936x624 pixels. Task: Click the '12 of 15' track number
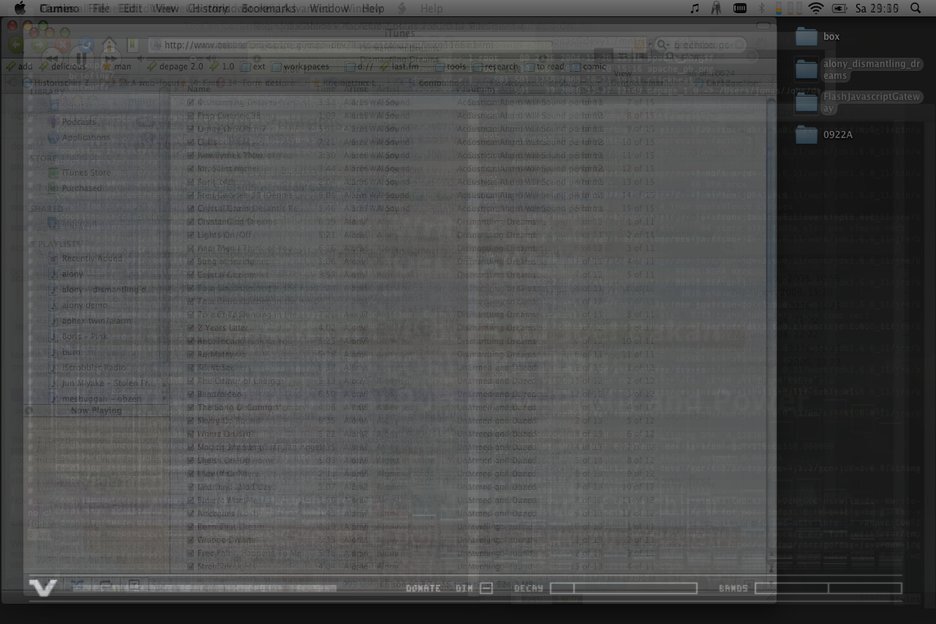coord(638,168)
